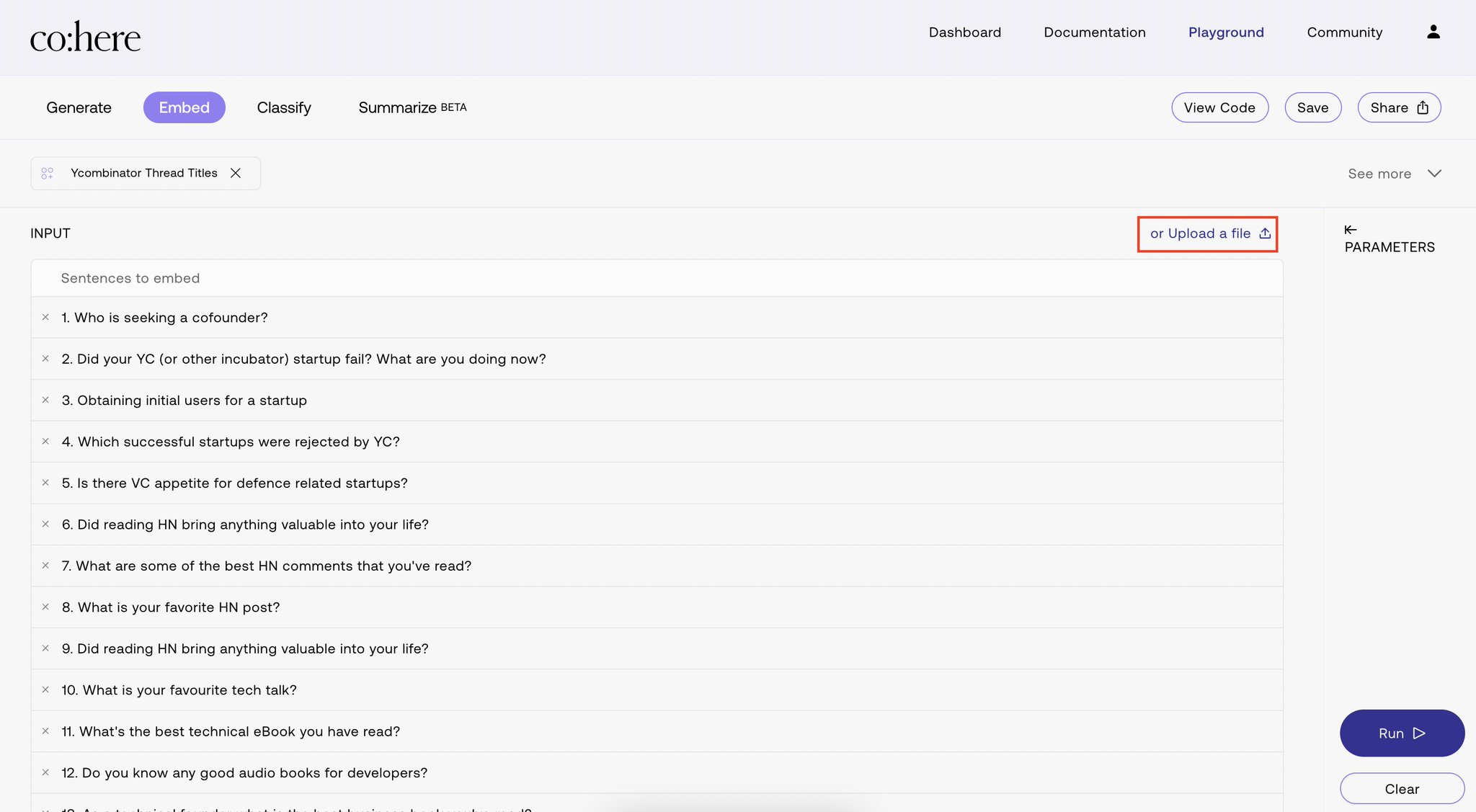The image size is (1476, 812).
Task: Click the View Code button
Action: click(1219, 107)
